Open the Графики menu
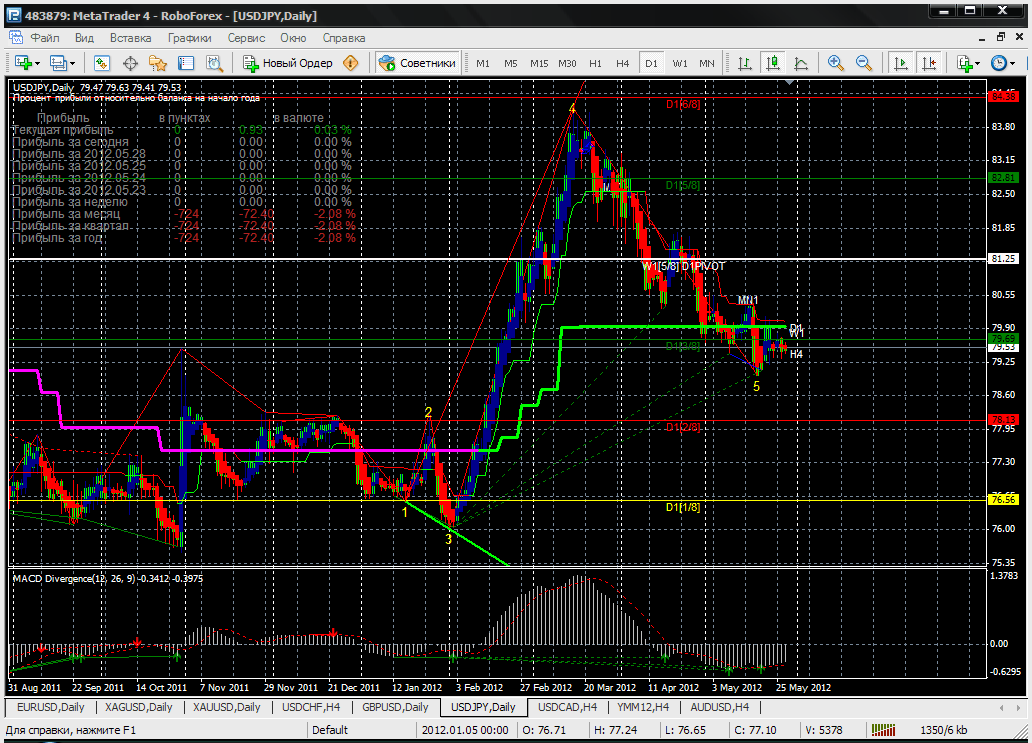Image resolution: width=1032 pixels, height=743 pixels. click(189, 38)
